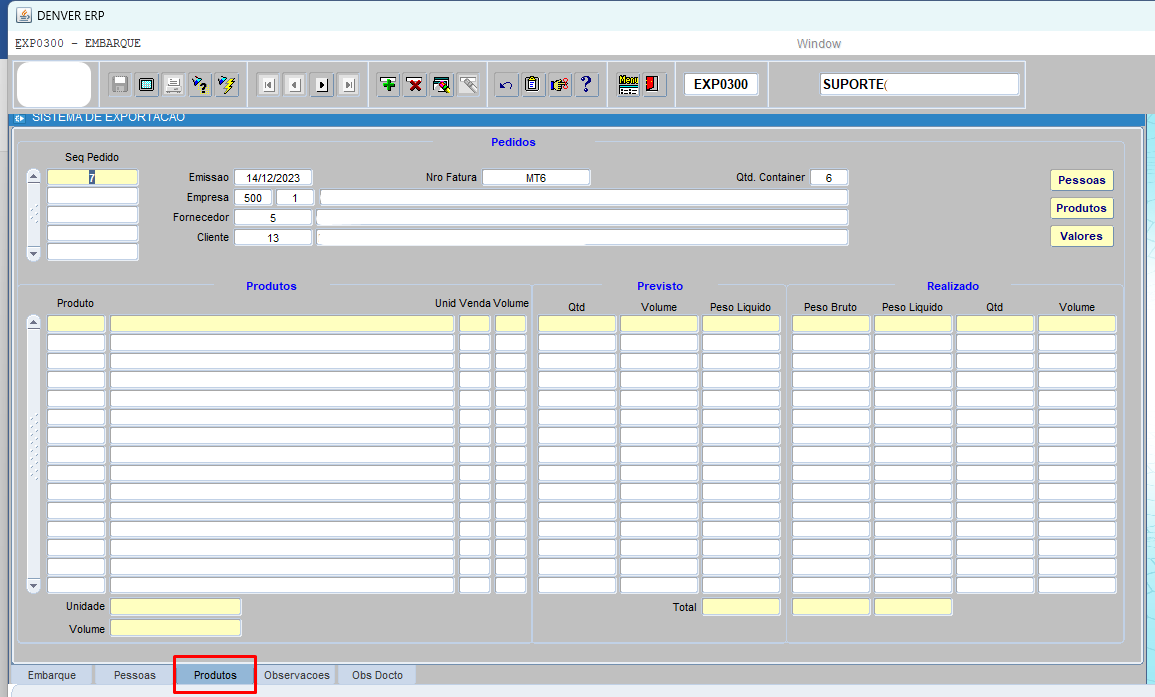Click the blue undo arrow icon
The width and height of the screenshot is (1155, 697).
pos(506,85)
